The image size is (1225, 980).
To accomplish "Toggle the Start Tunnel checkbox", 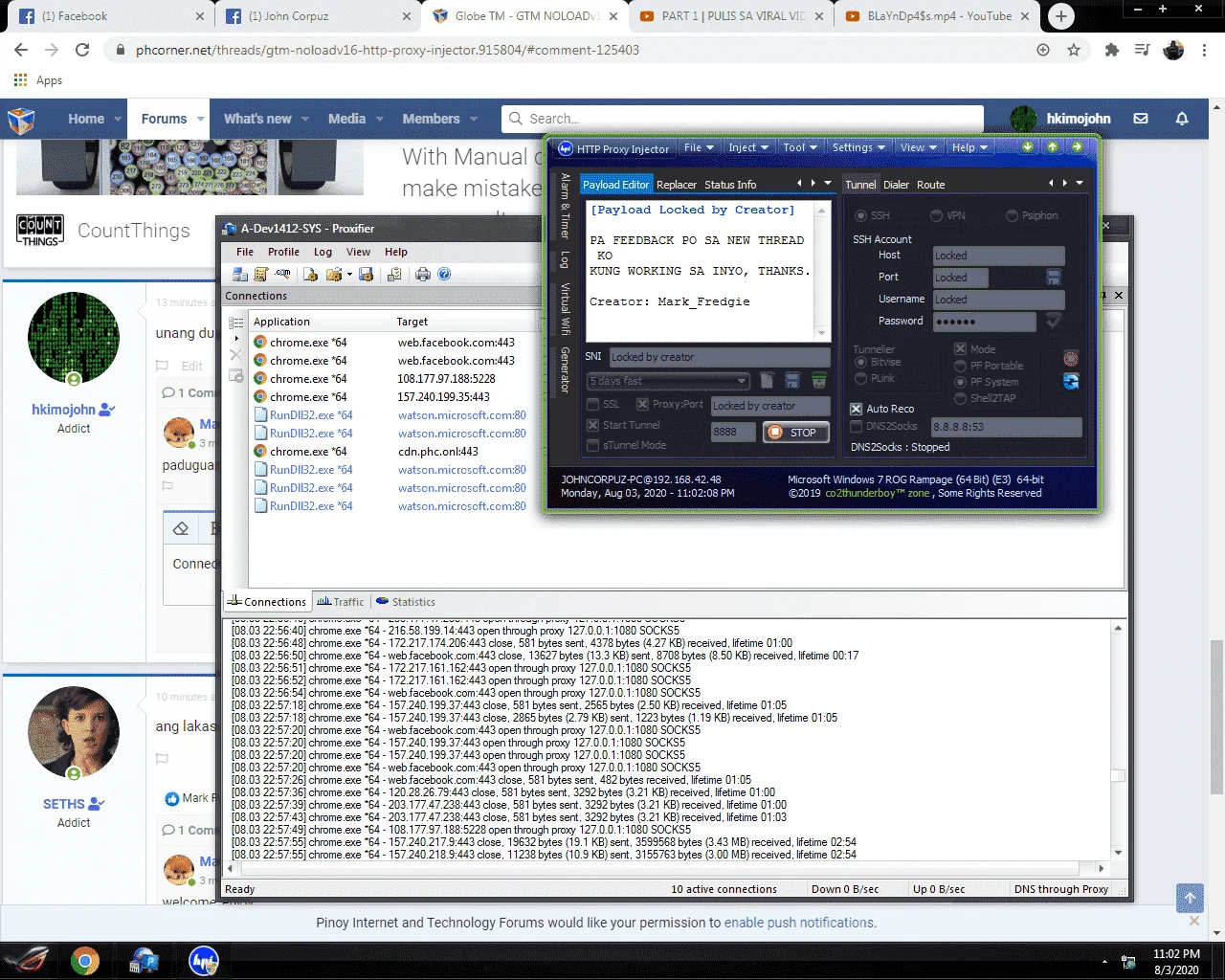I will 593,425.
